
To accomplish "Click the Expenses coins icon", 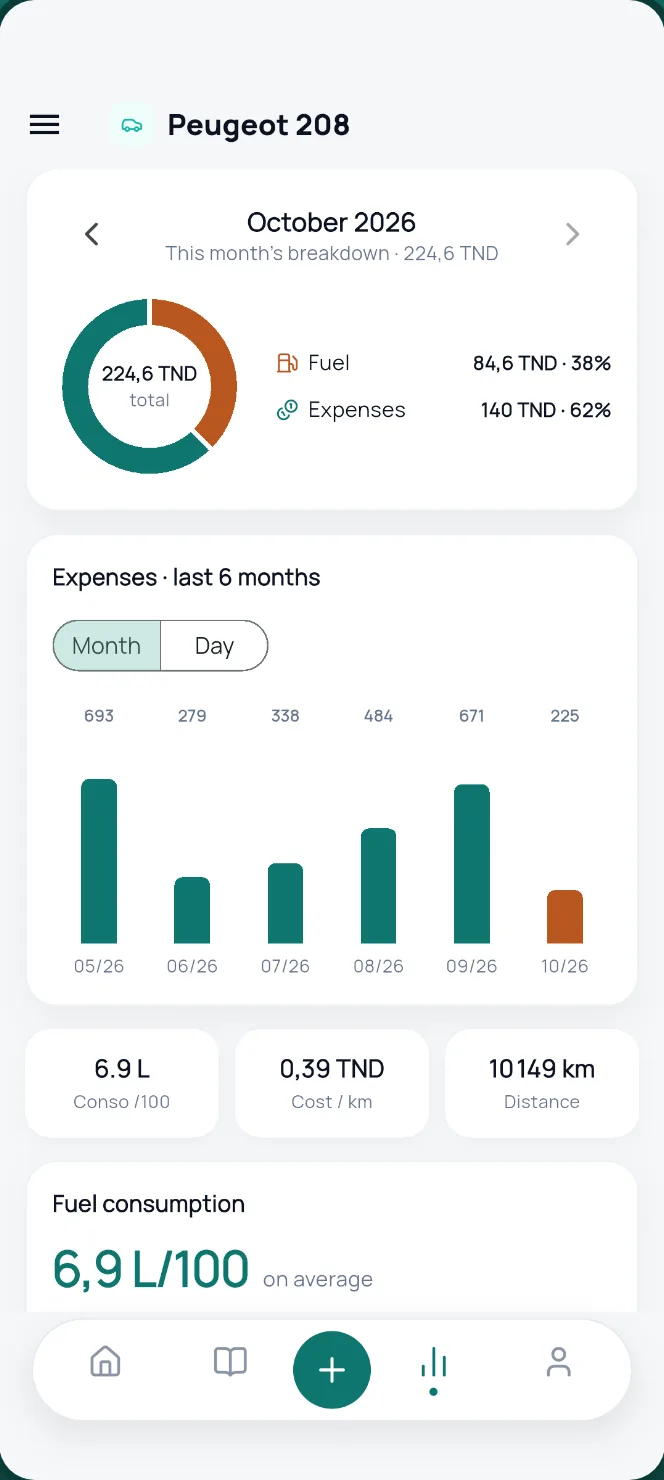I will click(x=287, y=409).
